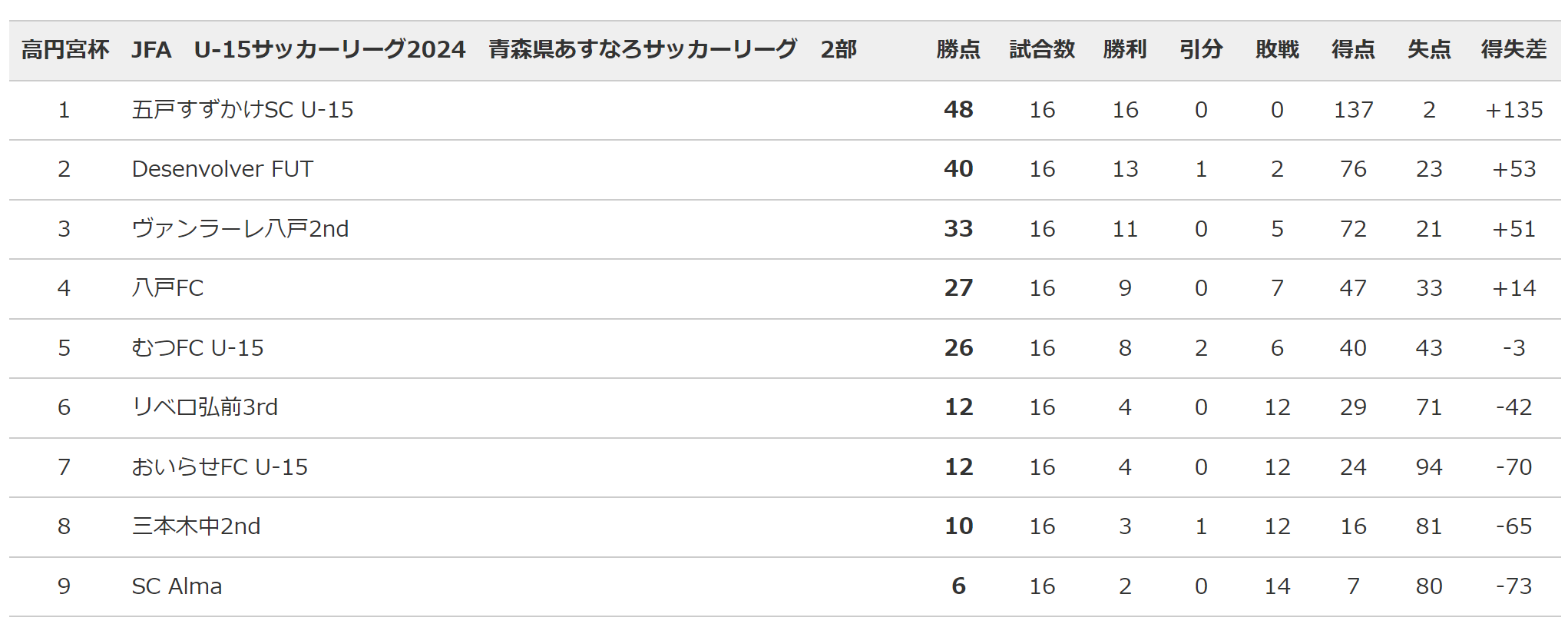Click the 得点 column header

click(x=1353, y=50)
